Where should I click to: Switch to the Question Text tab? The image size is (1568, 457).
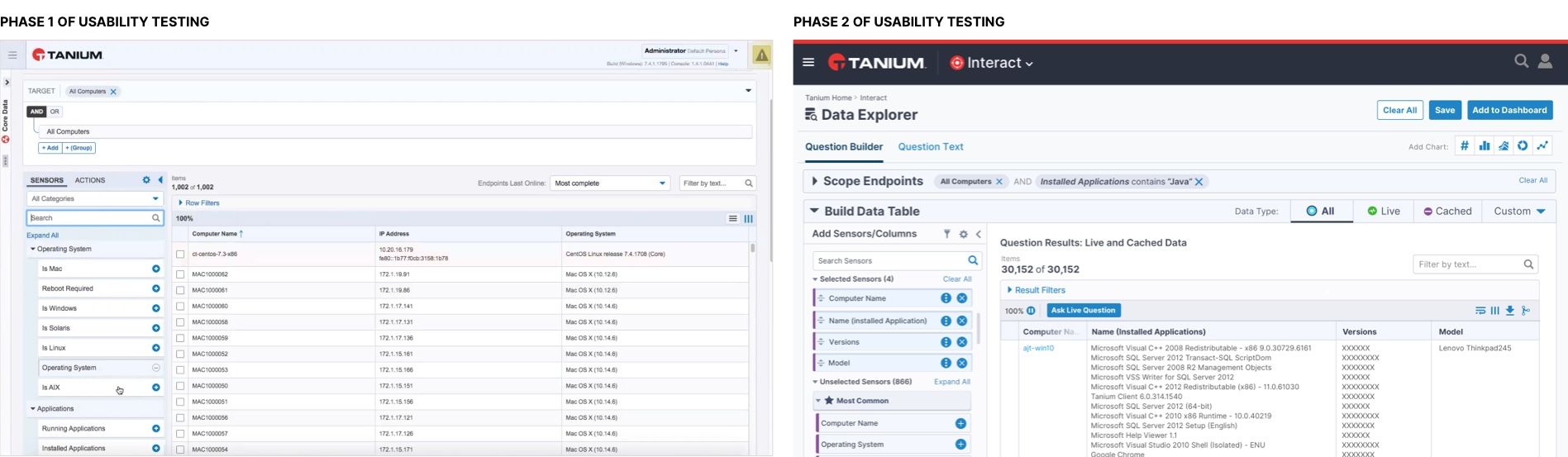coord(931,146)
